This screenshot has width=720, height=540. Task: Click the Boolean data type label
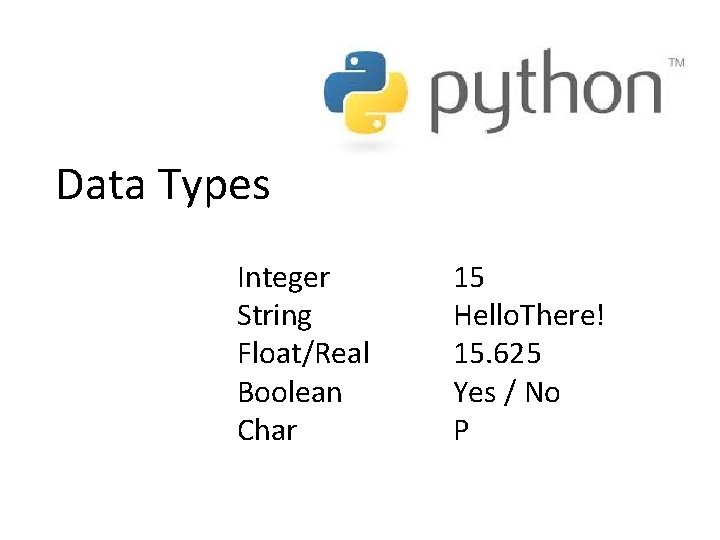point(289,392)
